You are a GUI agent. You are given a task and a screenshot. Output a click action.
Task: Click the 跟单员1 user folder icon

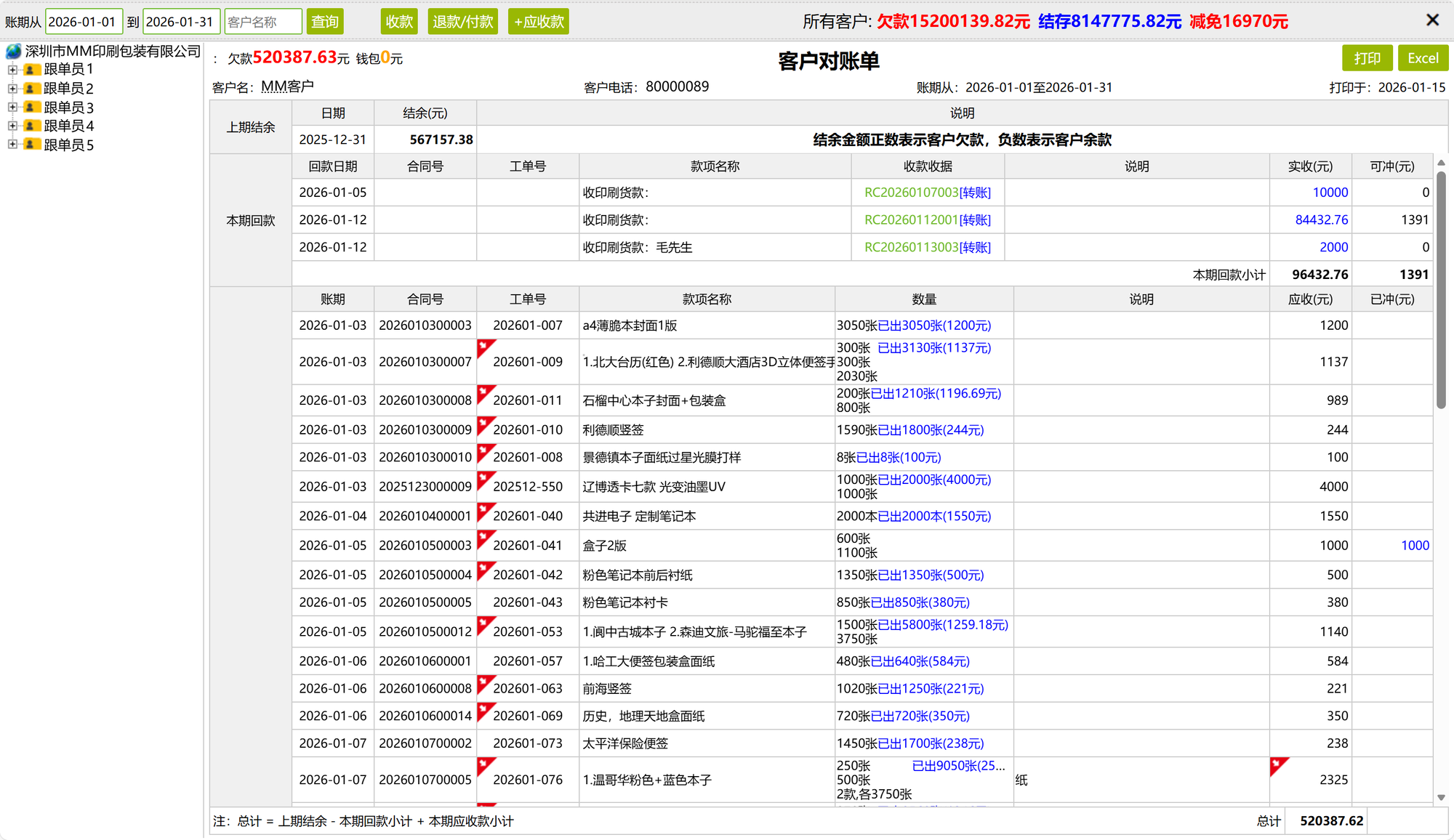coord(31,70)
